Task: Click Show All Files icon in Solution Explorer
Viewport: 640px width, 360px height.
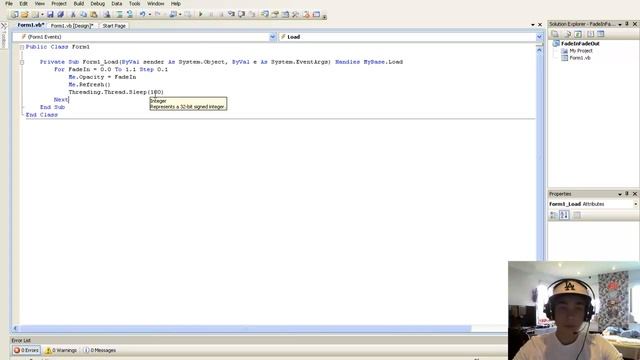Action: 568,34
